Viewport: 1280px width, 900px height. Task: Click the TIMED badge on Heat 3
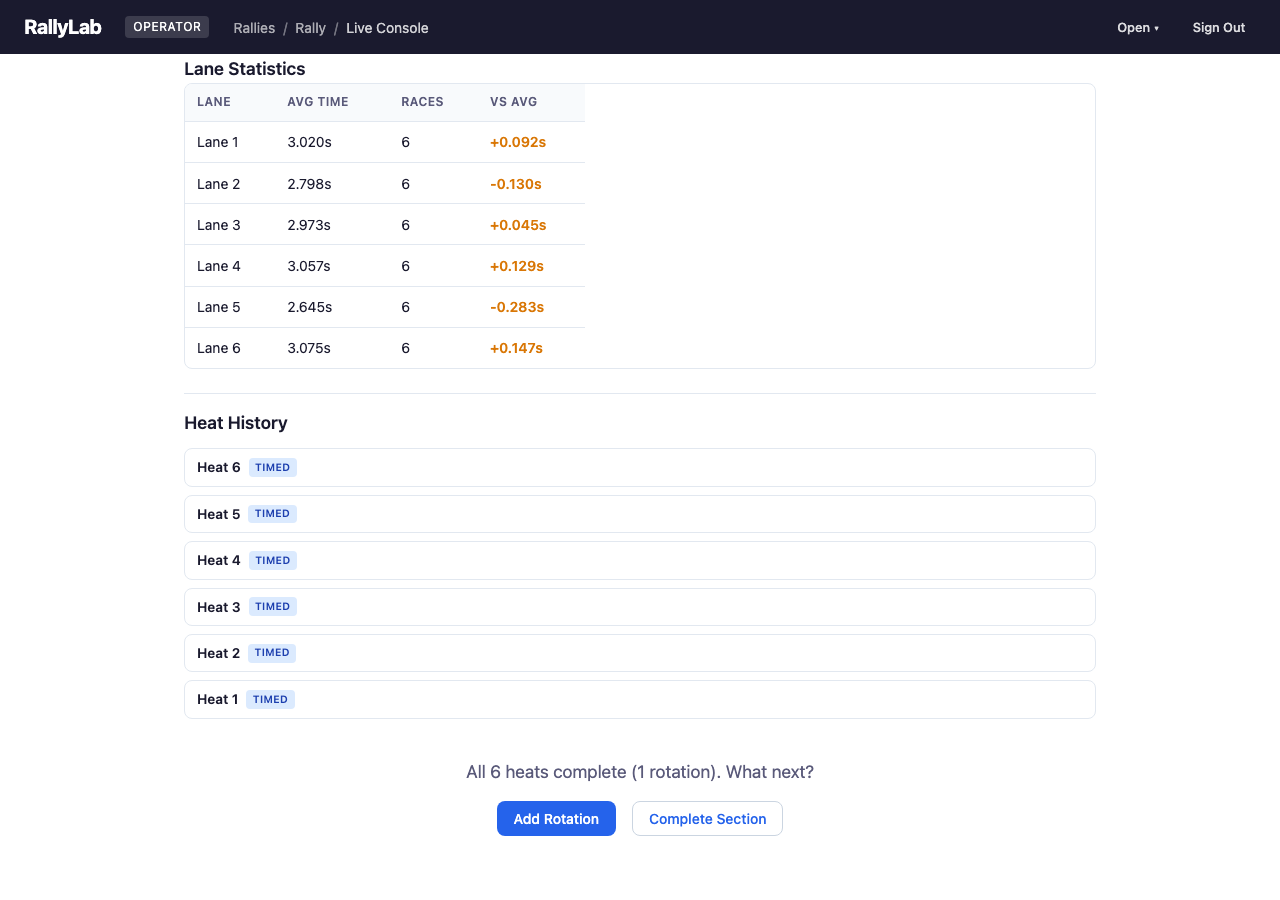272,606
